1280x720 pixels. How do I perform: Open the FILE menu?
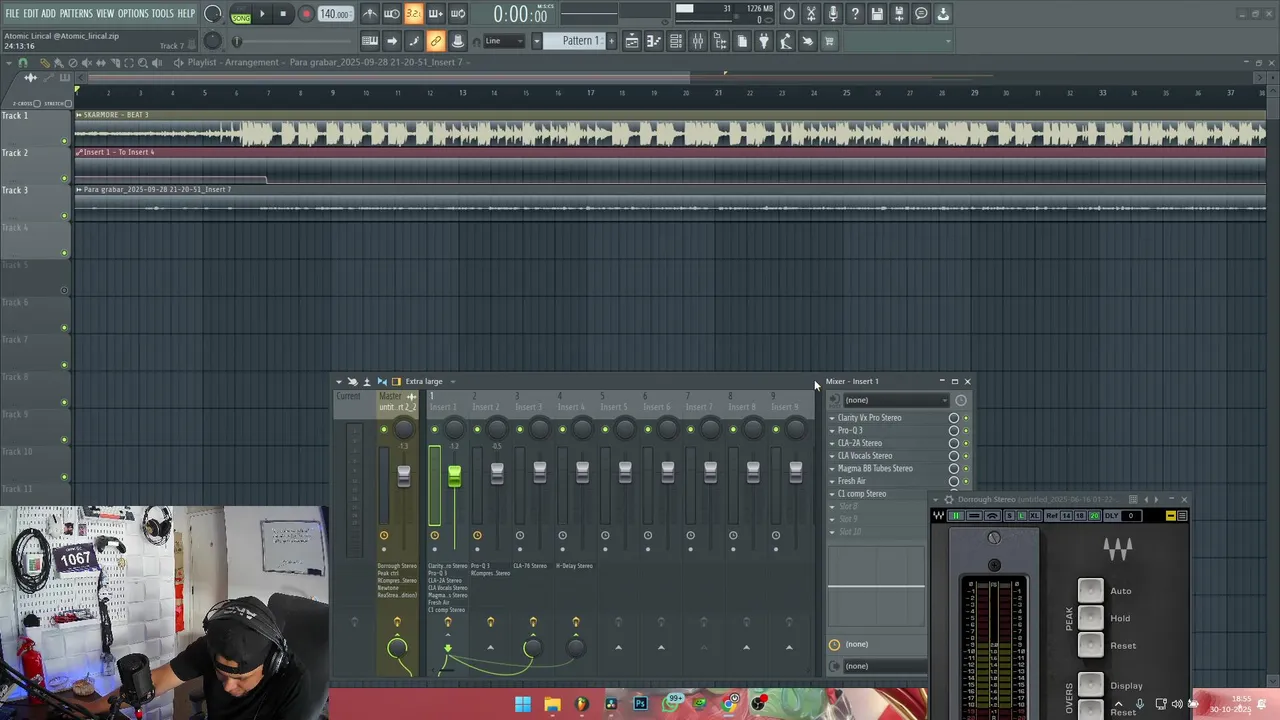tap(12, 13)
